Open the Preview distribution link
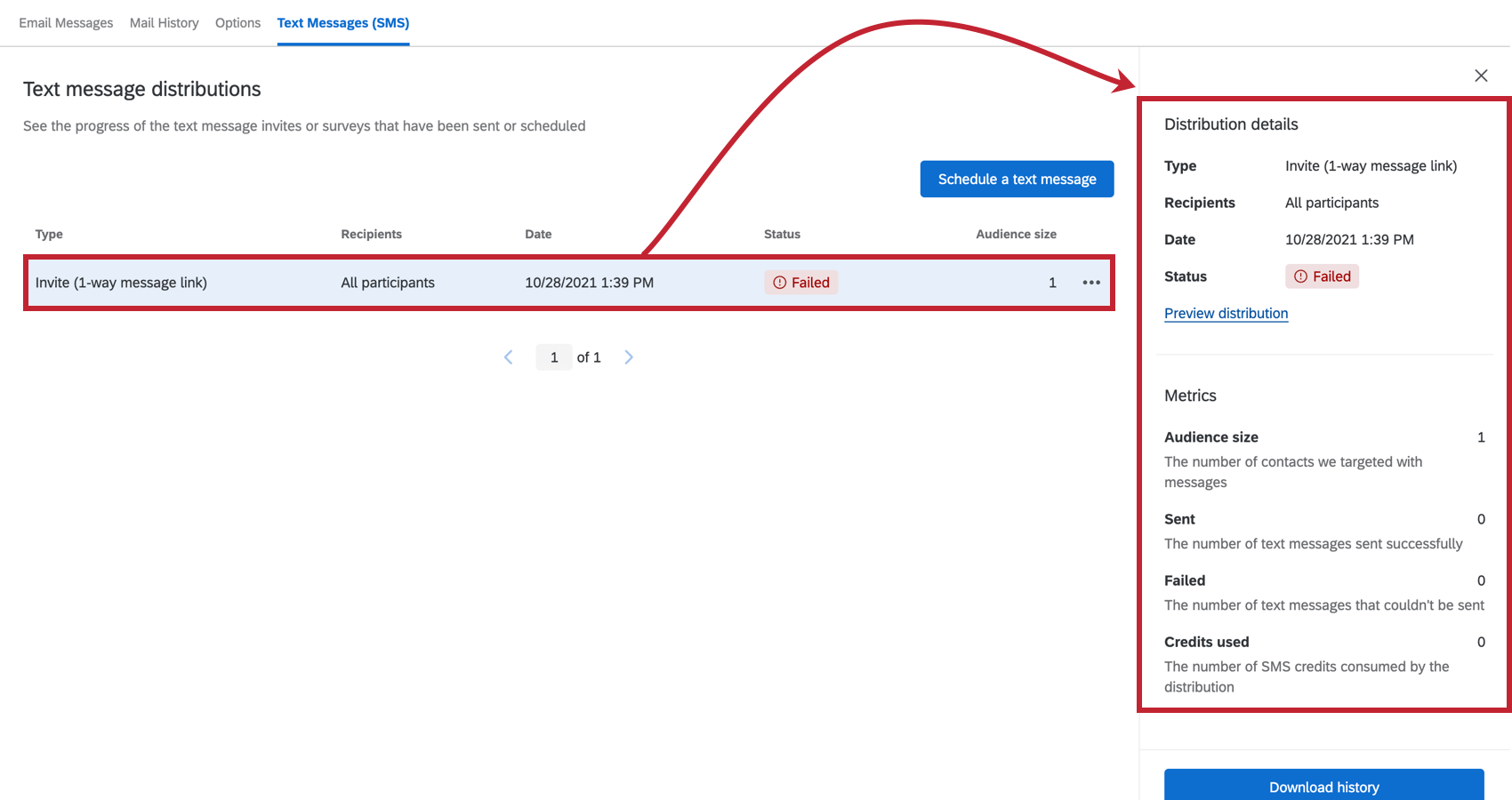Viewport: 1512px width, 800px height. coord(1226,313)
